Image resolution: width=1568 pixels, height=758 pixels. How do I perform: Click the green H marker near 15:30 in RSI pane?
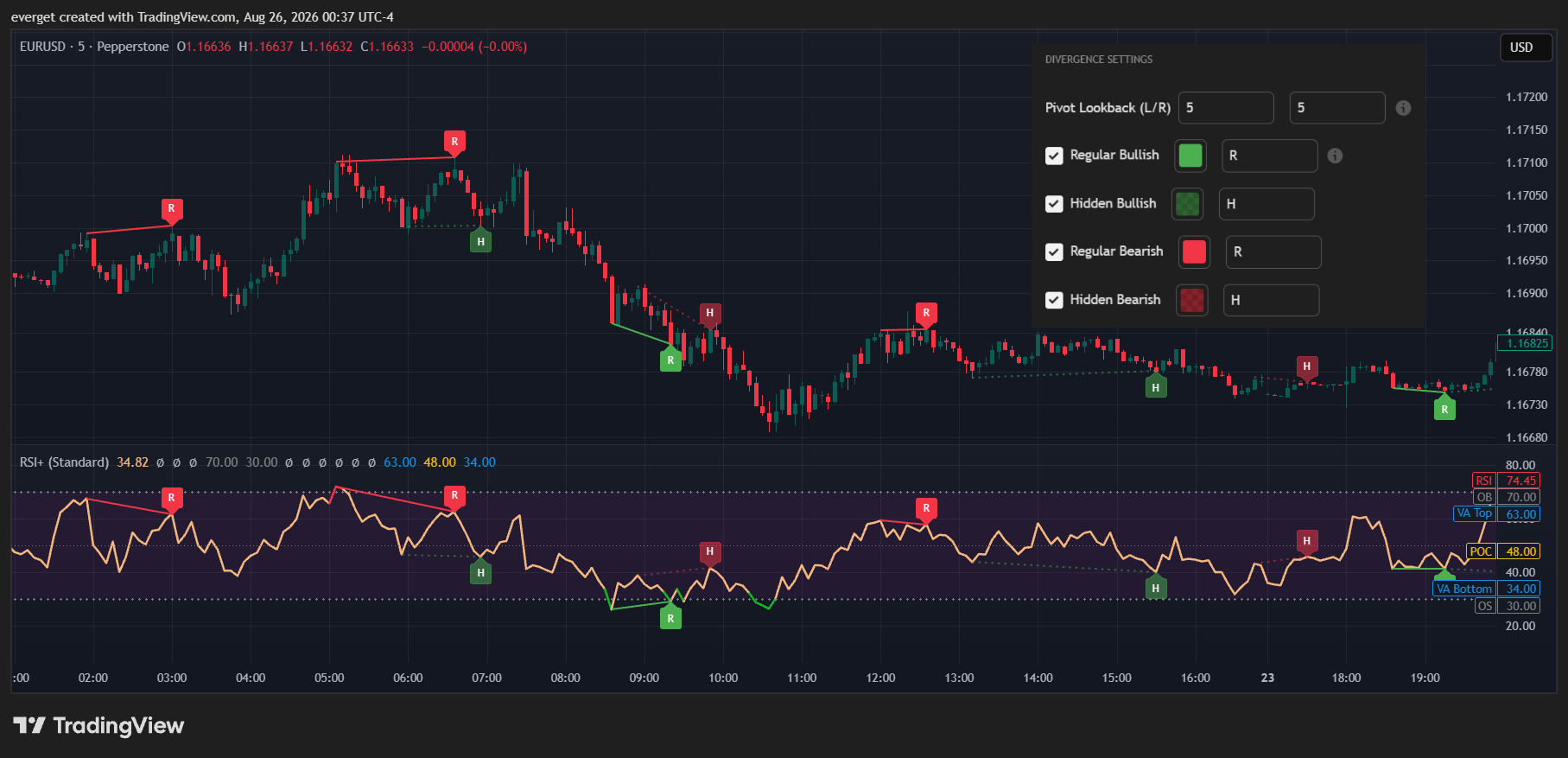1156,587
